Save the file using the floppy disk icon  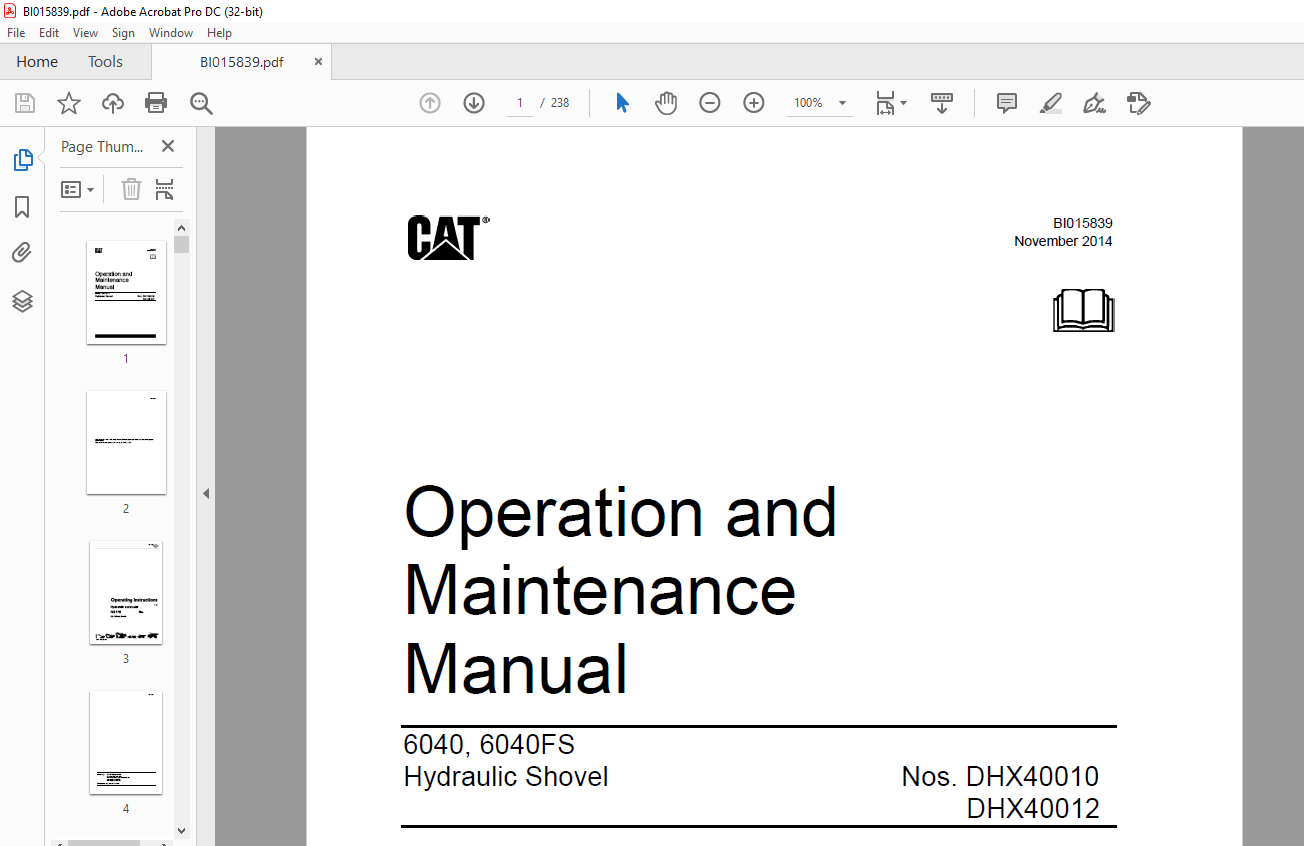(x=25, y=103)
